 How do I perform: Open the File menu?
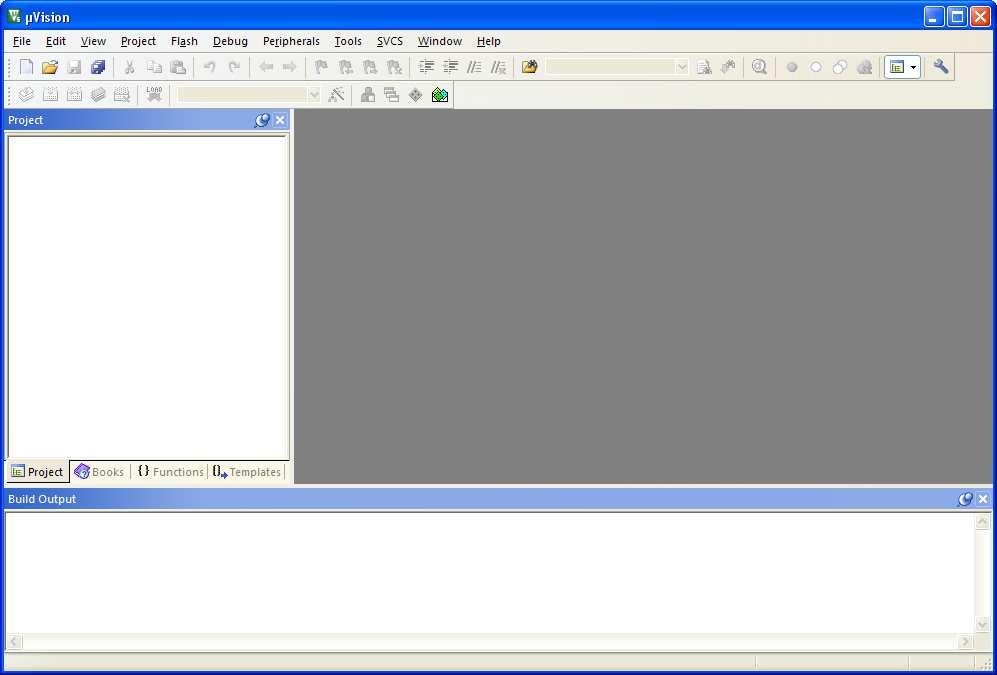point(22,41)
